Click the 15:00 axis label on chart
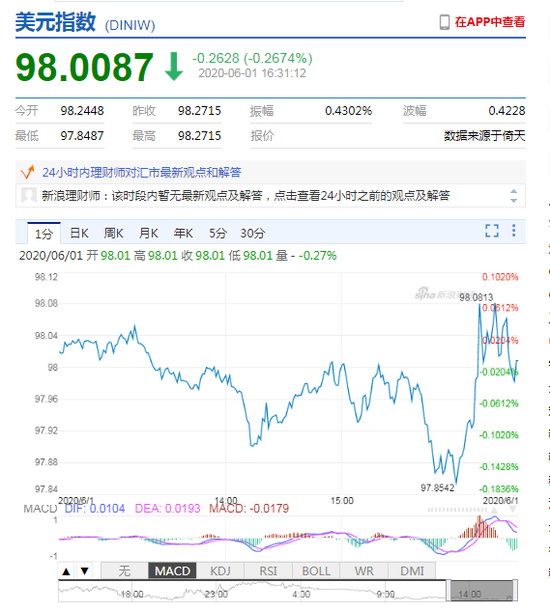 [342, 501]
